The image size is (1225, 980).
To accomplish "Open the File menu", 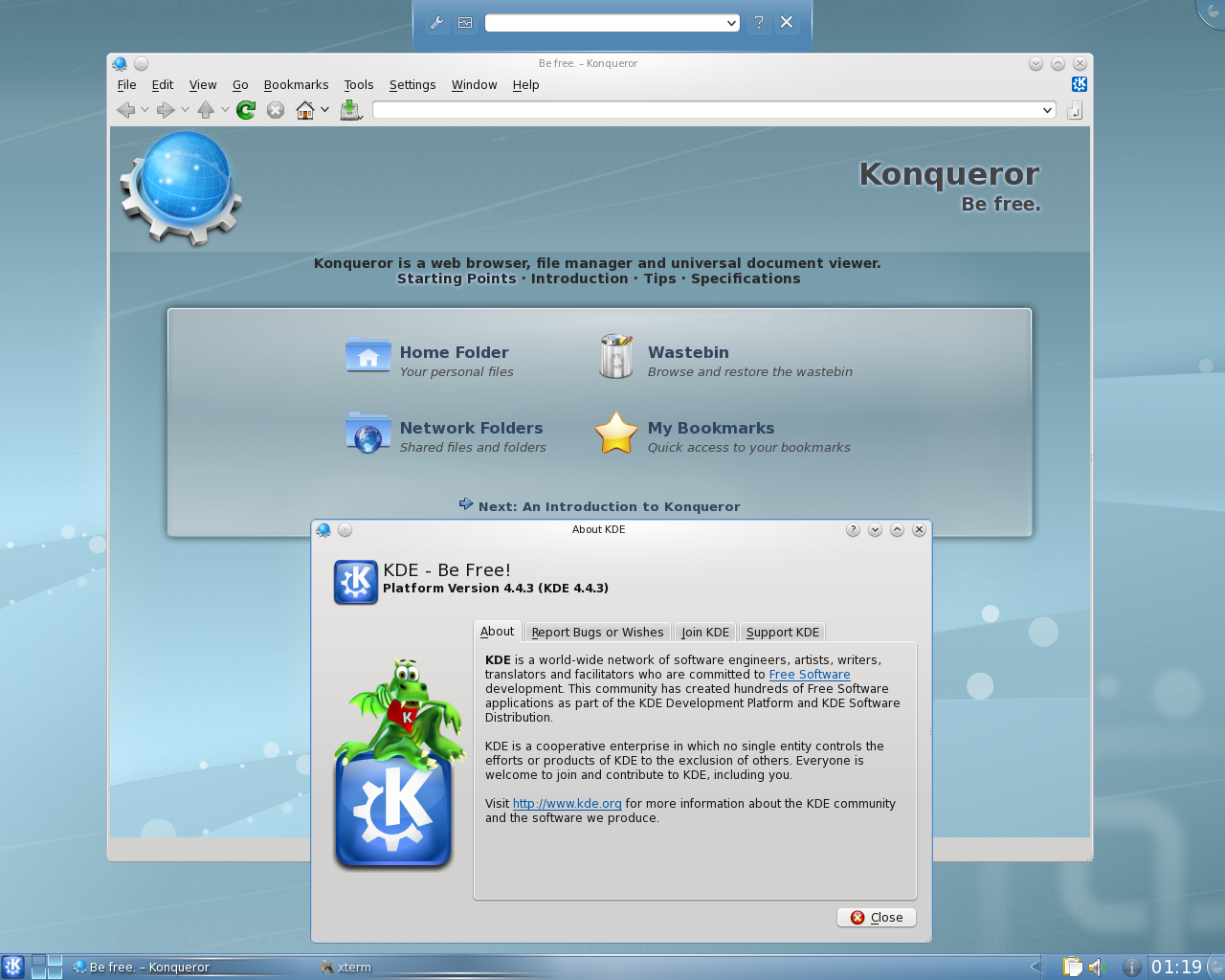I will [x=126, y=84].
